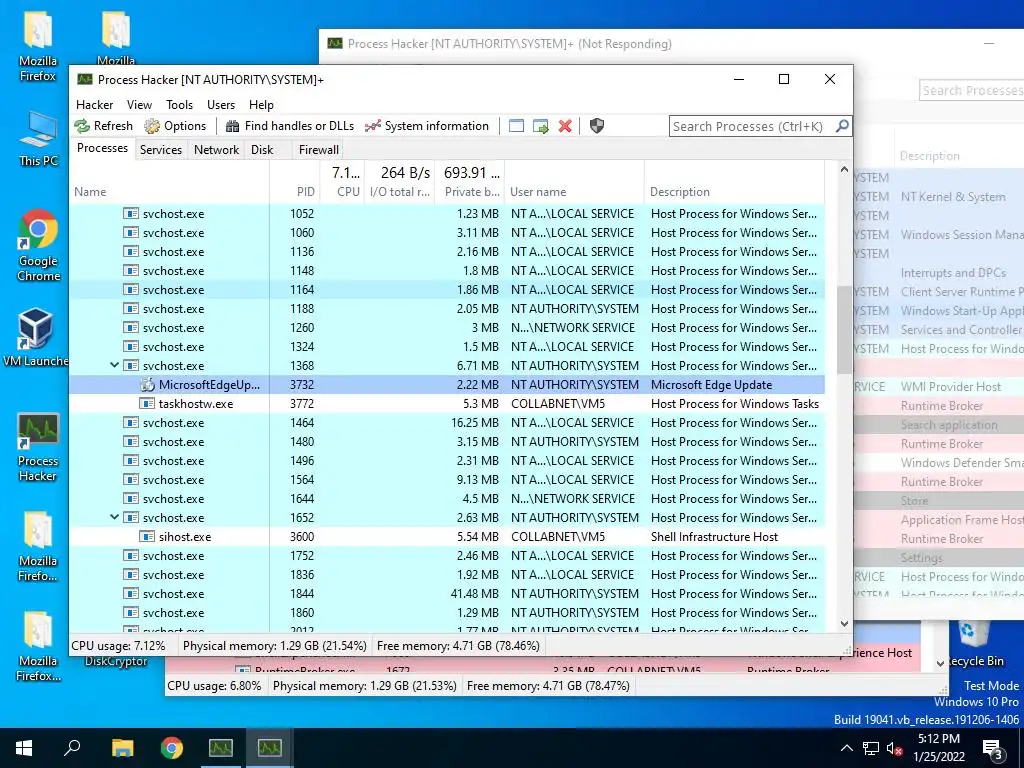Click the shield icon in toolbar
This screenshot has height=768, width=1024.
(x=597, y=126)
